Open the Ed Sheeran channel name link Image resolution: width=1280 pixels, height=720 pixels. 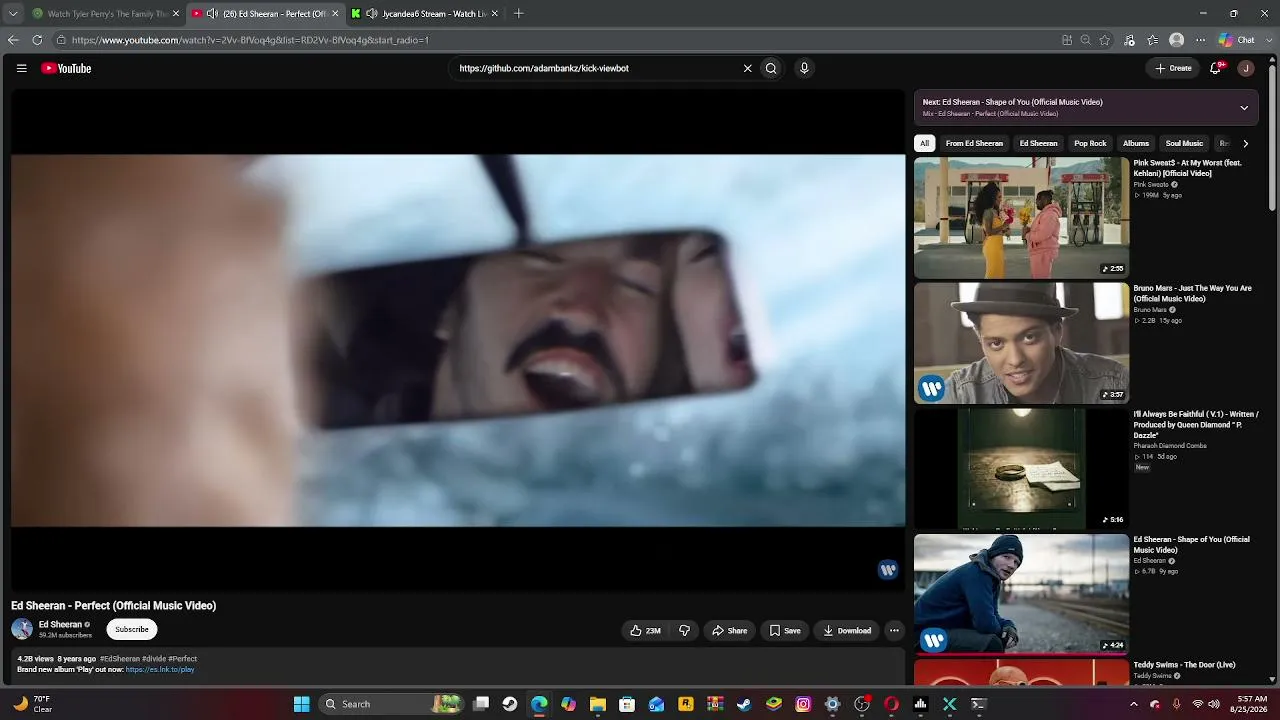point(60,625)
